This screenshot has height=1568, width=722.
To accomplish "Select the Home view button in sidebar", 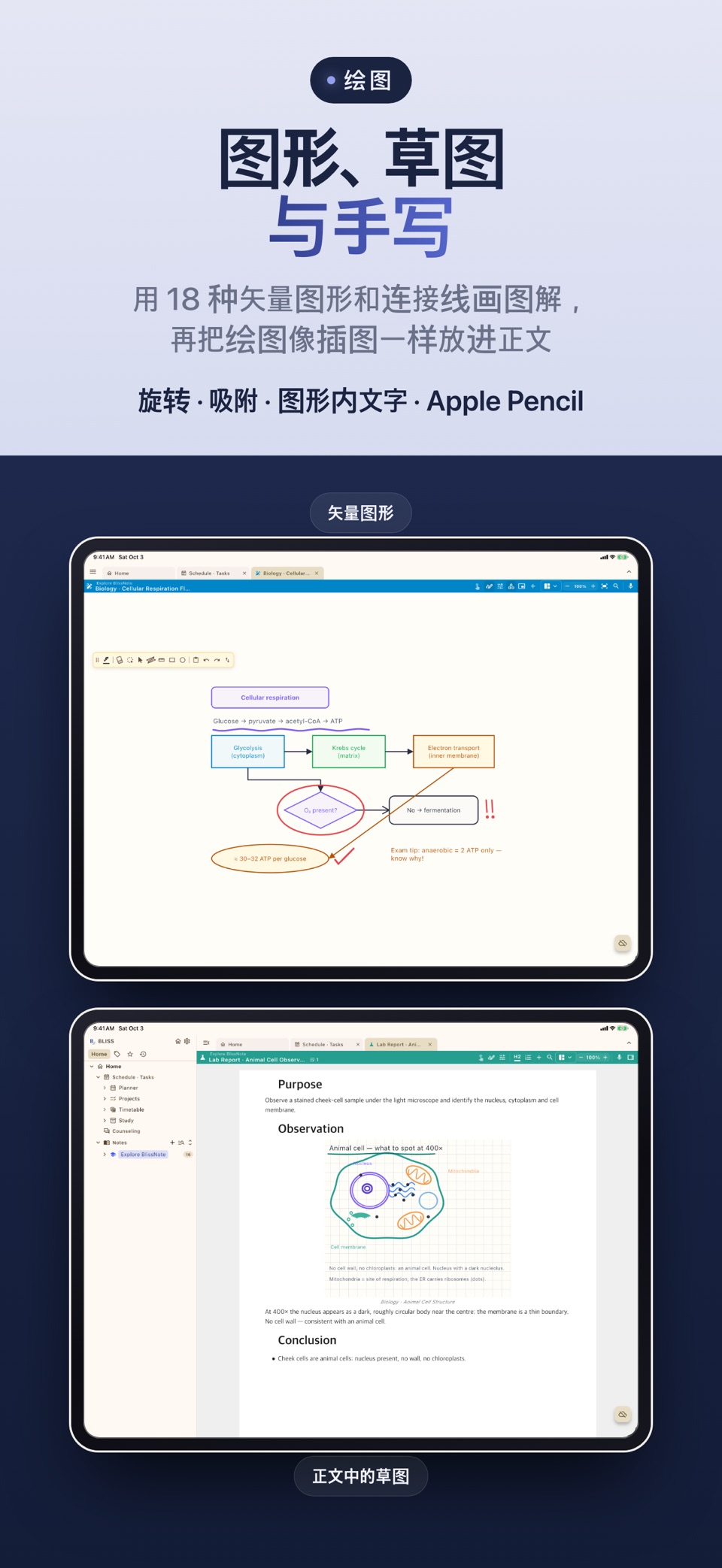I will point(99,1054).
